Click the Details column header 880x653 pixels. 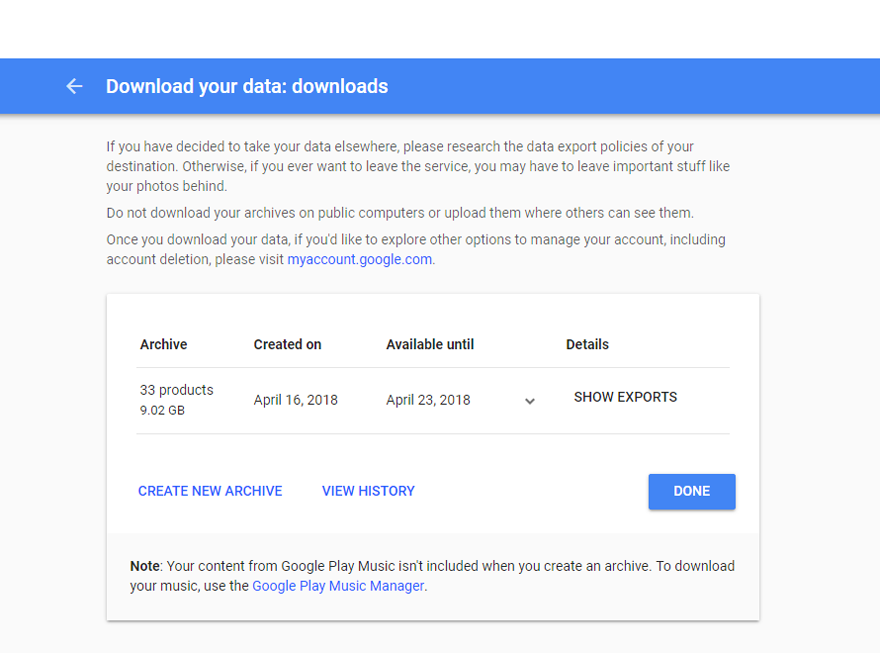click(x=587, y=344)
